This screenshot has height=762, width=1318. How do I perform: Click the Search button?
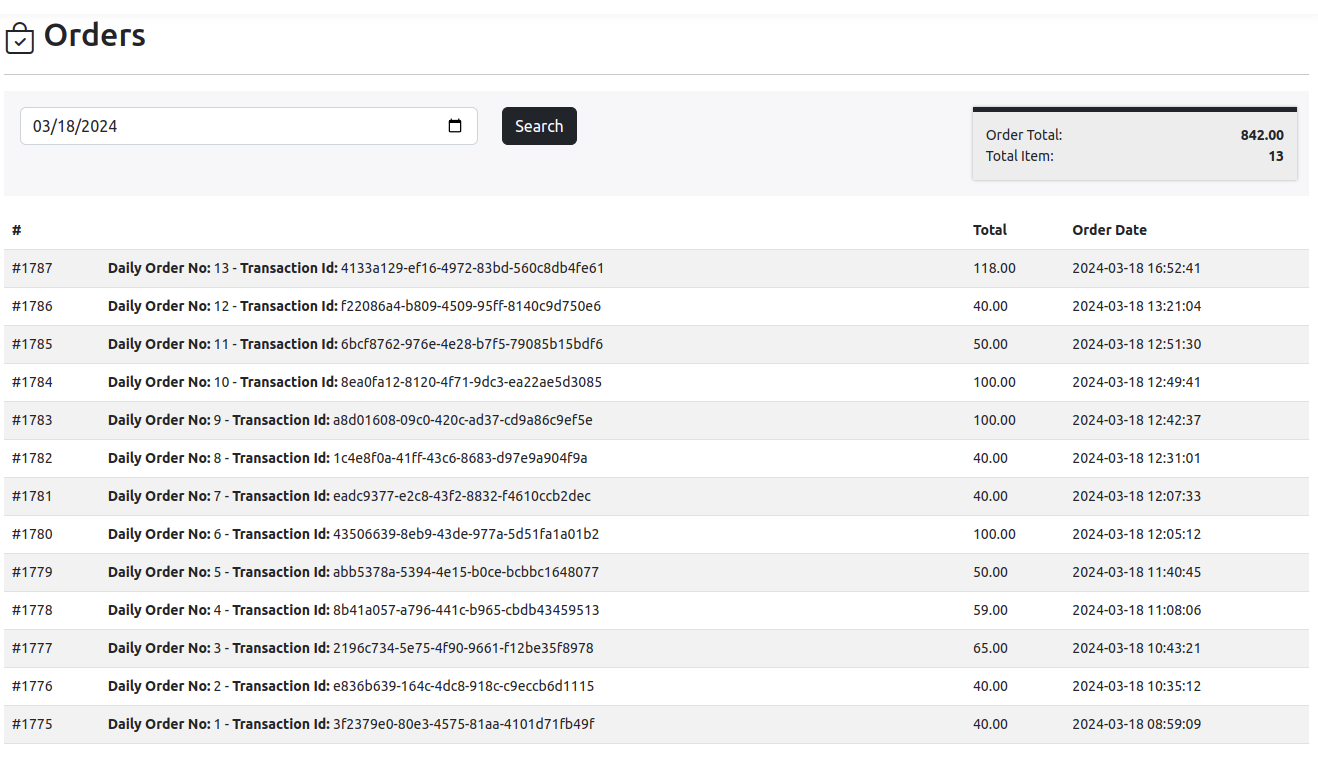(x=539, y=126)
